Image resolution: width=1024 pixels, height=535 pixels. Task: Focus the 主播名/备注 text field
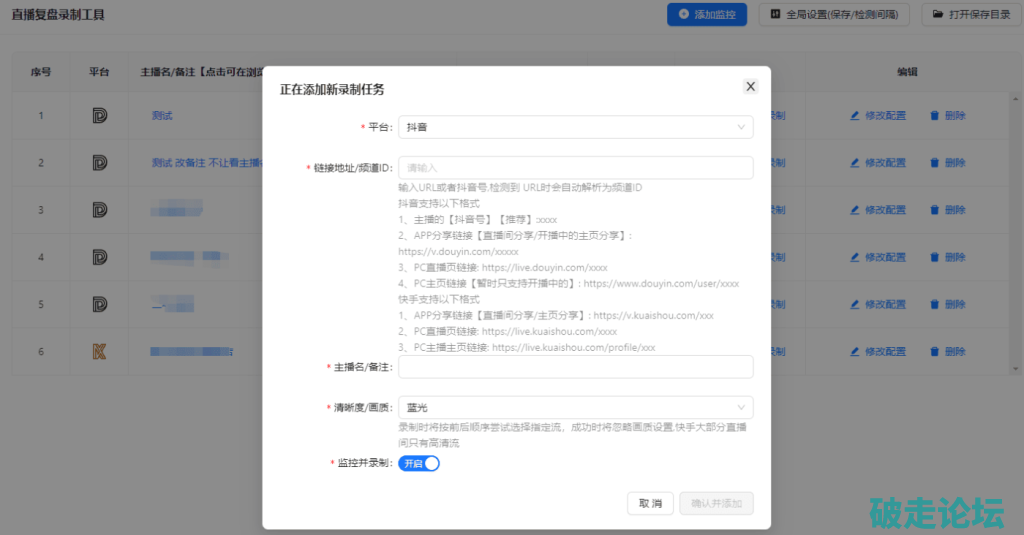coord(574,367)
